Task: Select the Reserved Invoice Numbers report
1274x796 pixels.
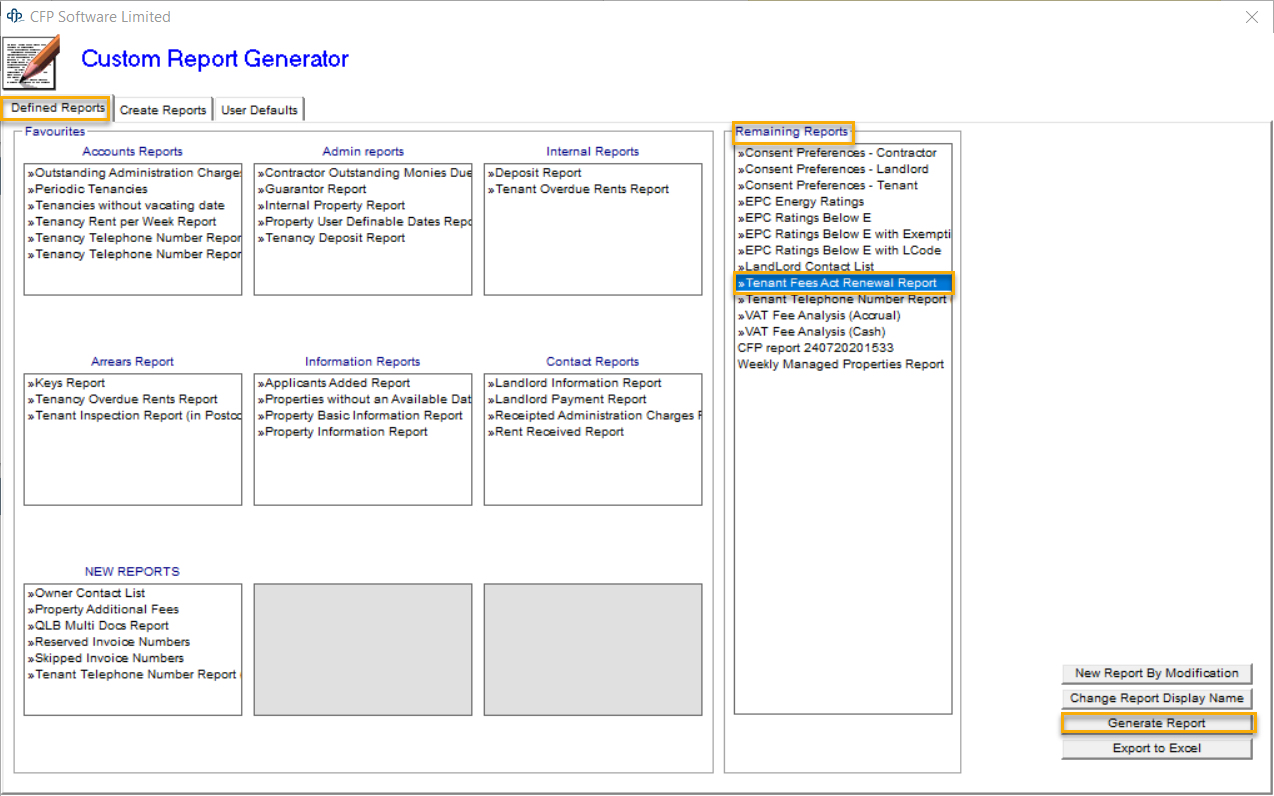Action: 109,642
